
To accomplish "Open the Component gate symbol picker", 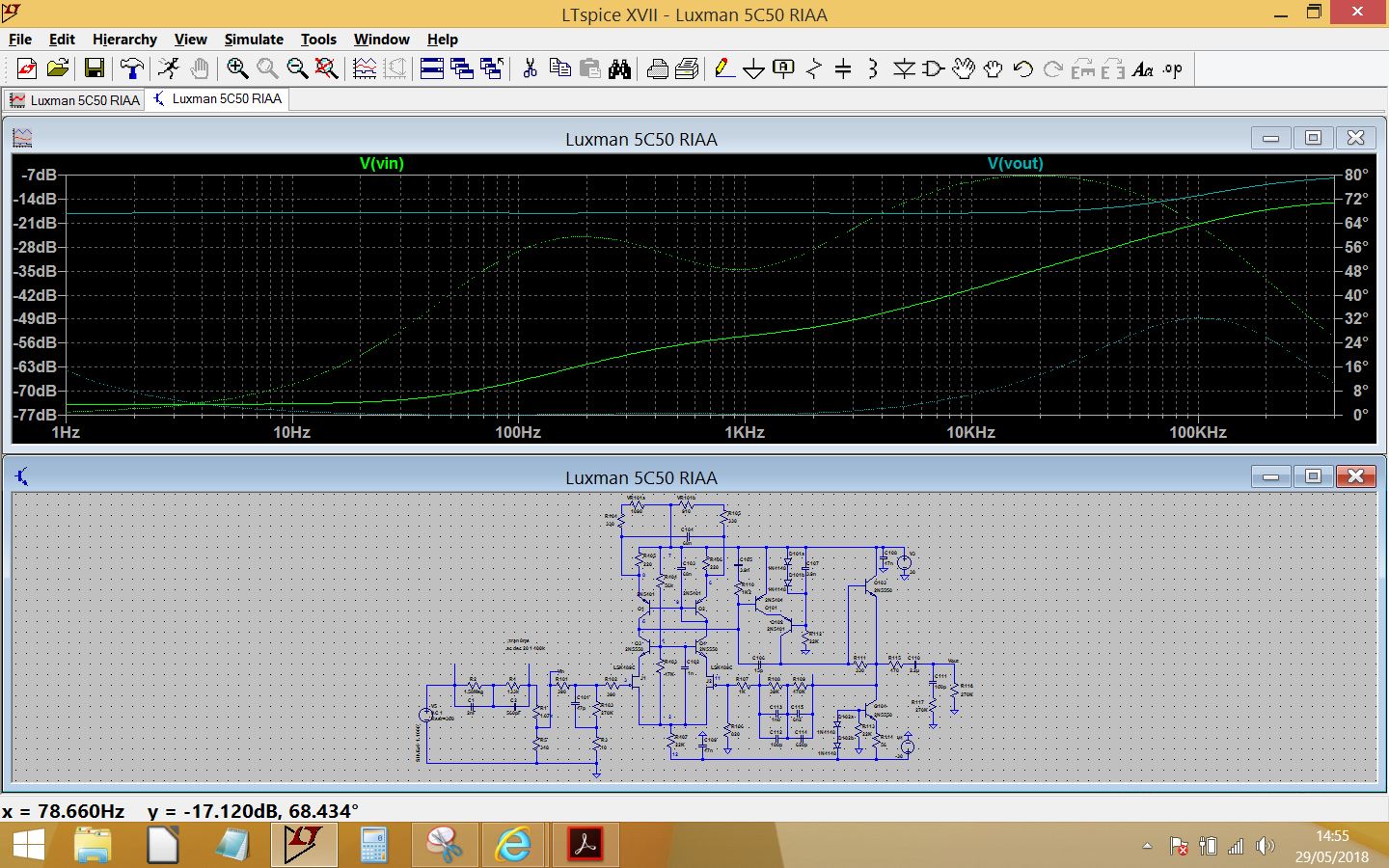I will (934, 68).
